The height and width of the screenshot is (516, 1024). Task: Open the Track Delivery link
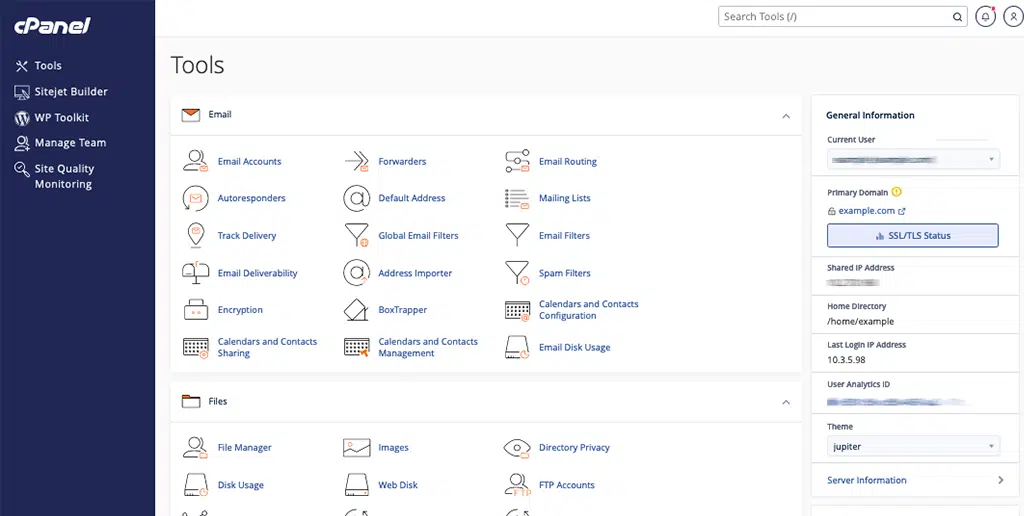pyautogui.click(x=247, y=236)
